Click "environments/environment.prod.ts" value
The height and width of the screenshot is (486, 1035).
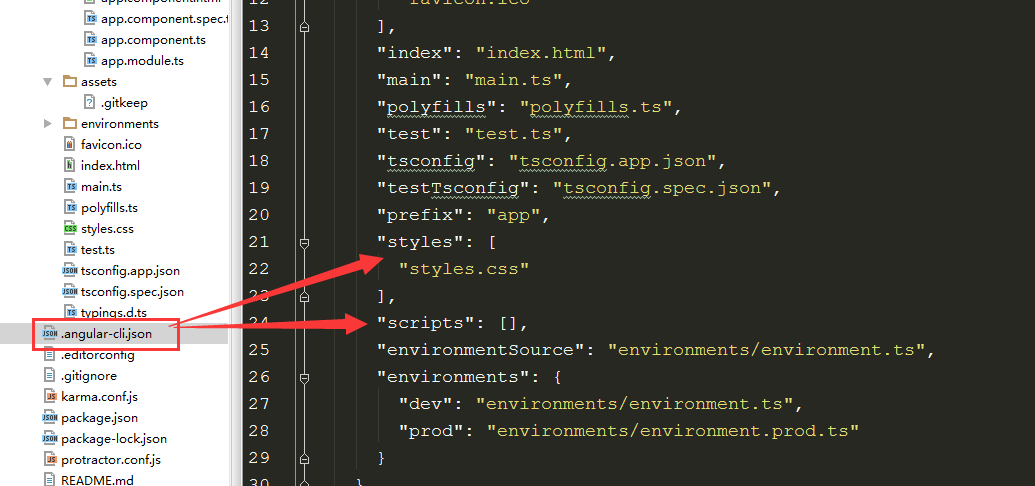(x=673, y=431)
